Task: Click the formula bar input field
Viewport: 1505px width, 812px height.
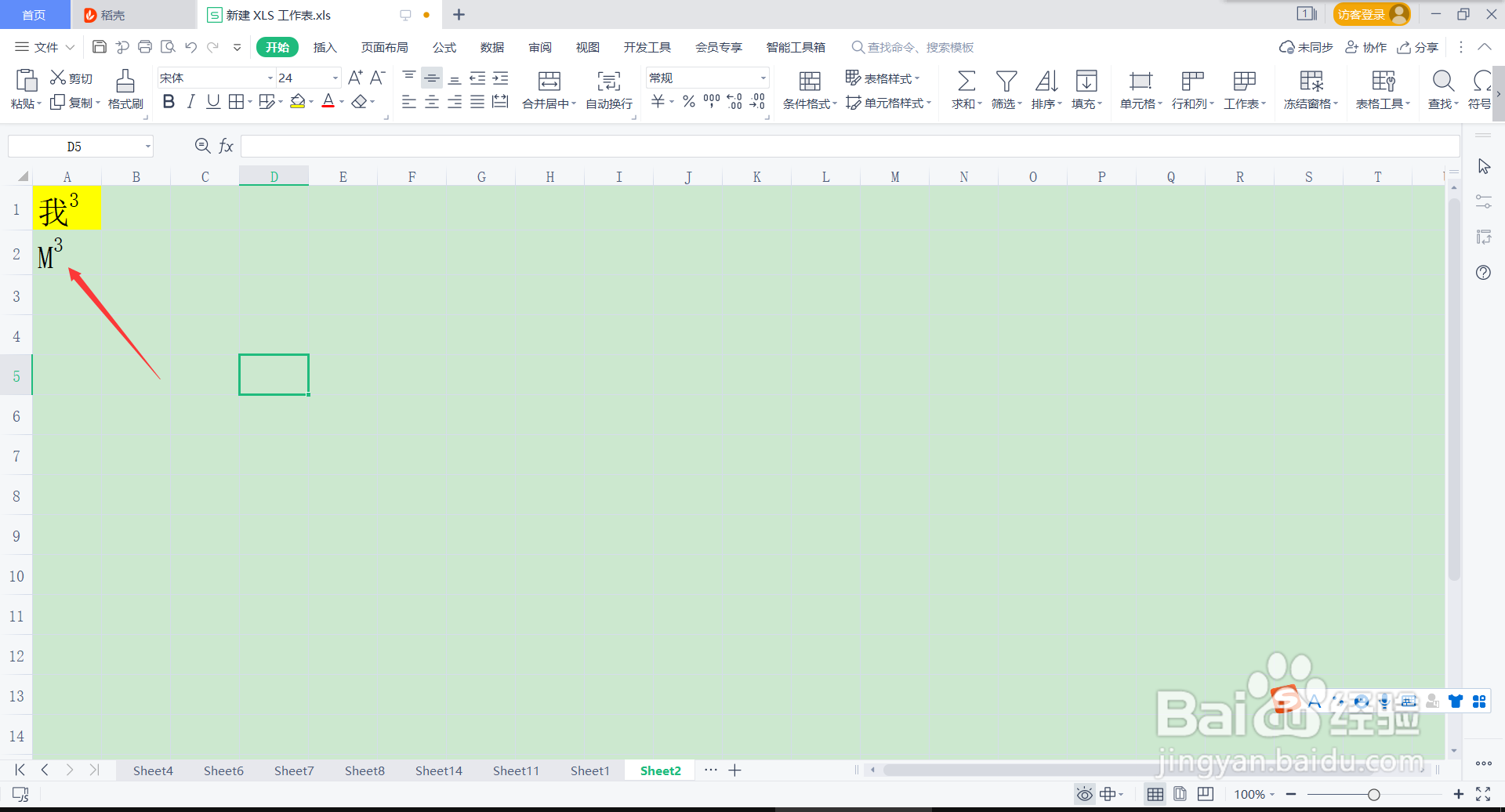Action: (x=850, y=146)
